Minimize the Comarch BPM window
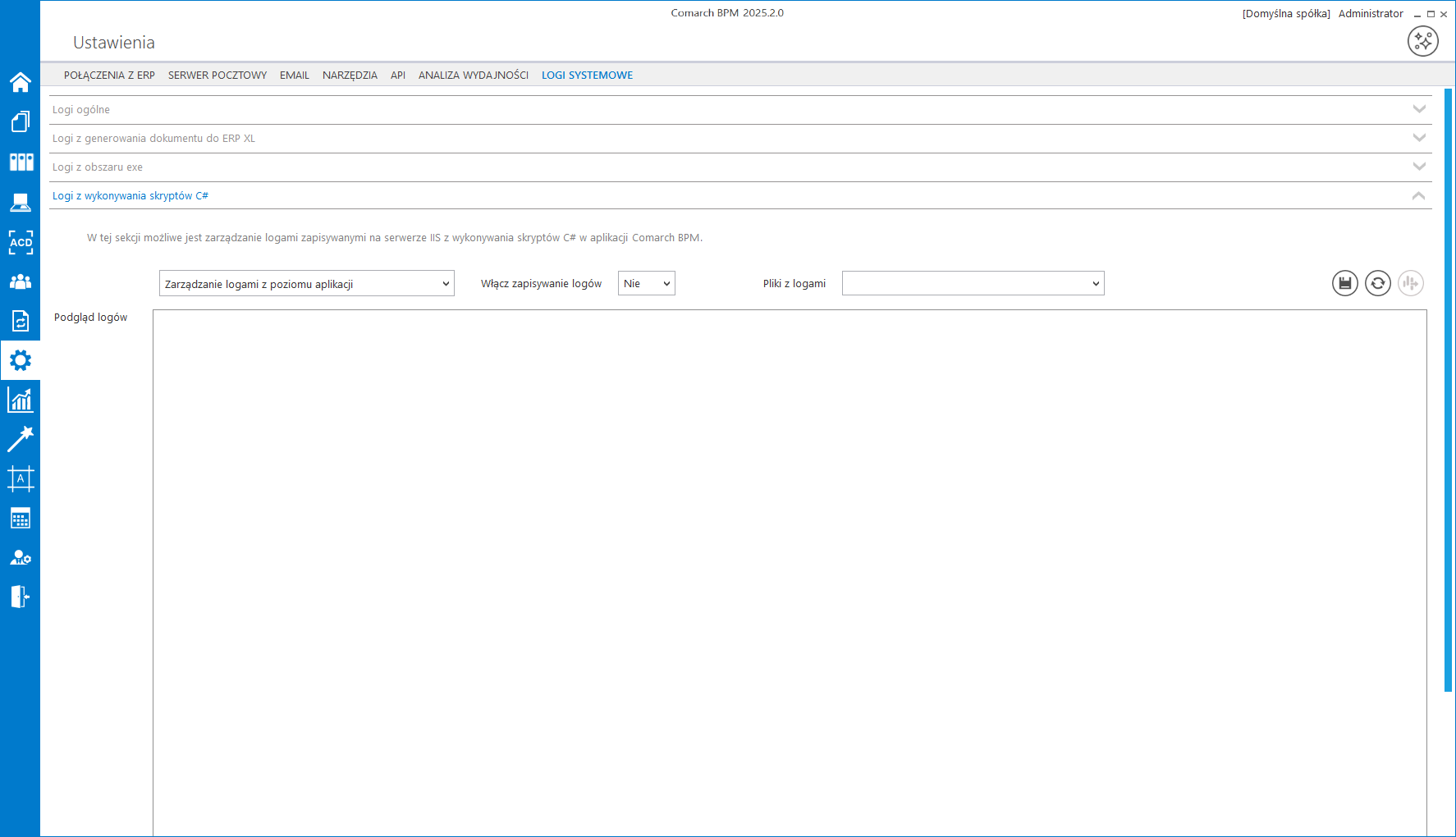This screenshot has width=1456, height=837. [1417, 14]
